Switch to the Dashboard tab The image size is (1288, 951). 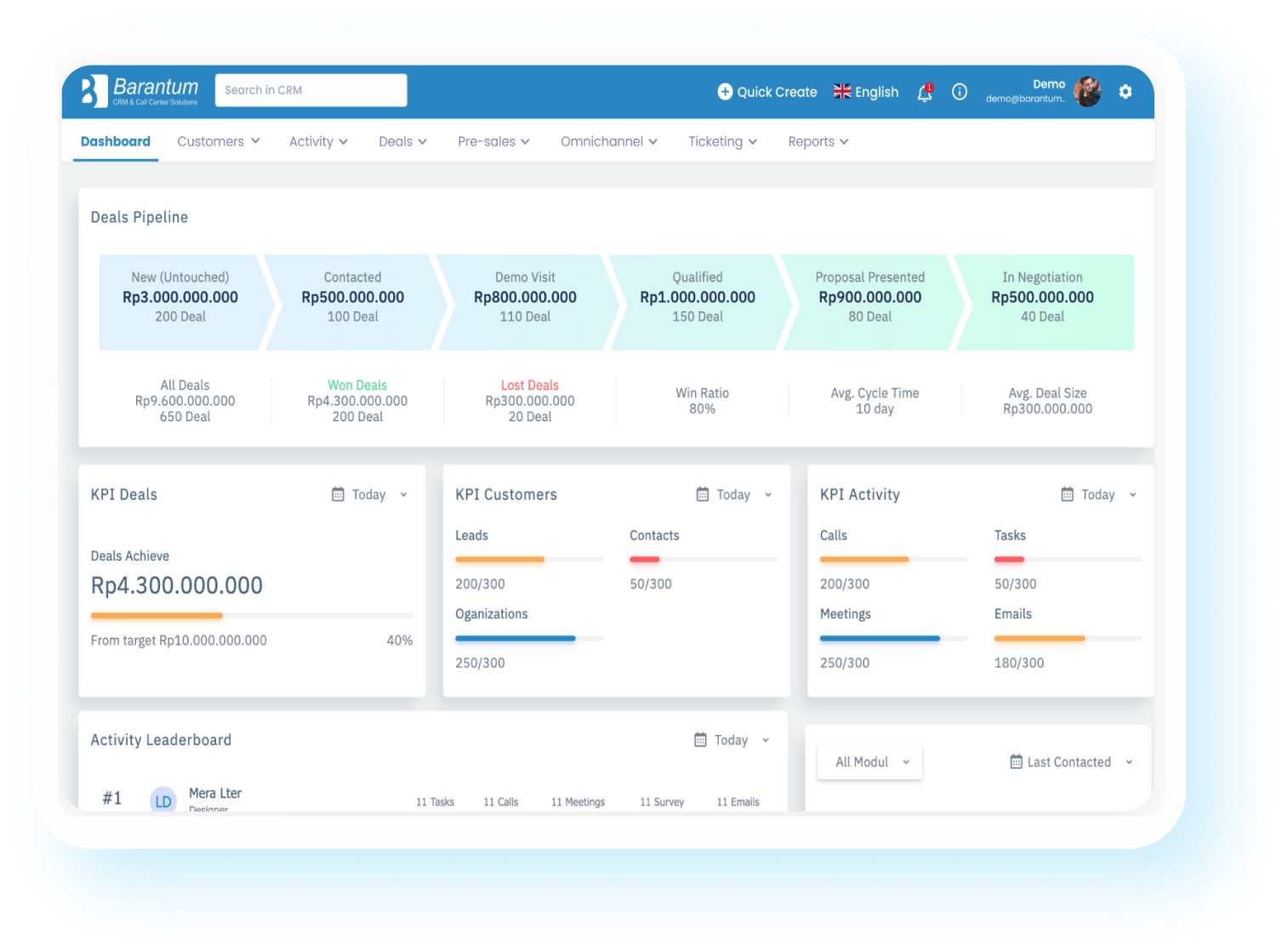tap(116, 141)
